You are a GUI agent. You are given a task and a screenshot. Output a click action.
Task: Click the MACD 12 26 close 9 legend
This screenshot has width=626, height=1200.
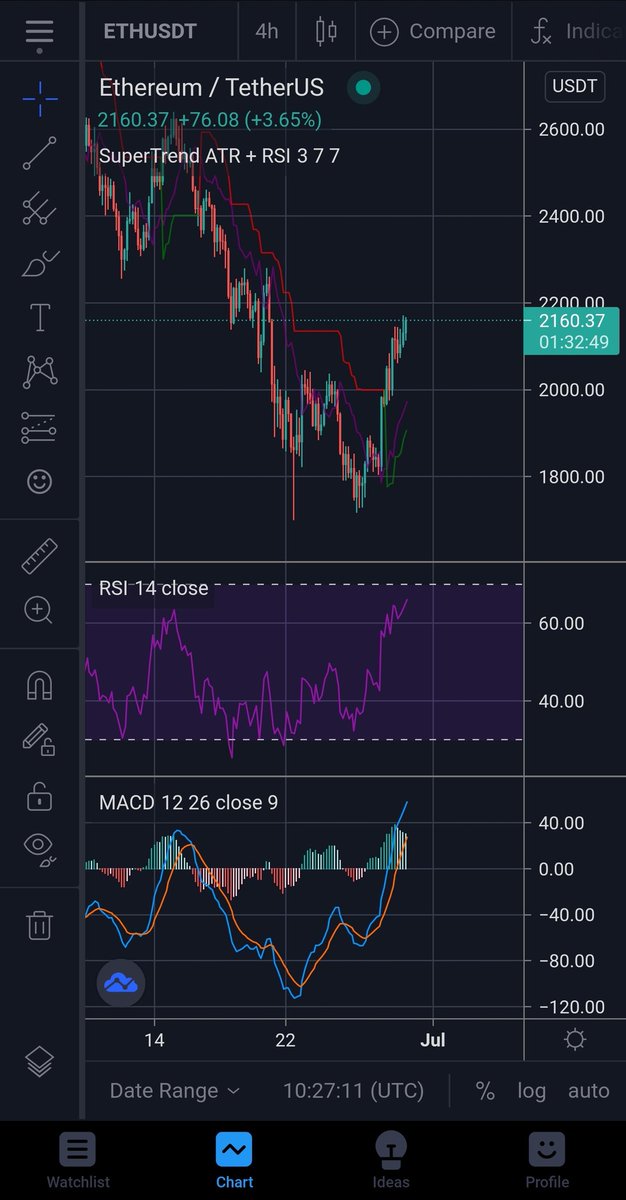coord(188,802)
